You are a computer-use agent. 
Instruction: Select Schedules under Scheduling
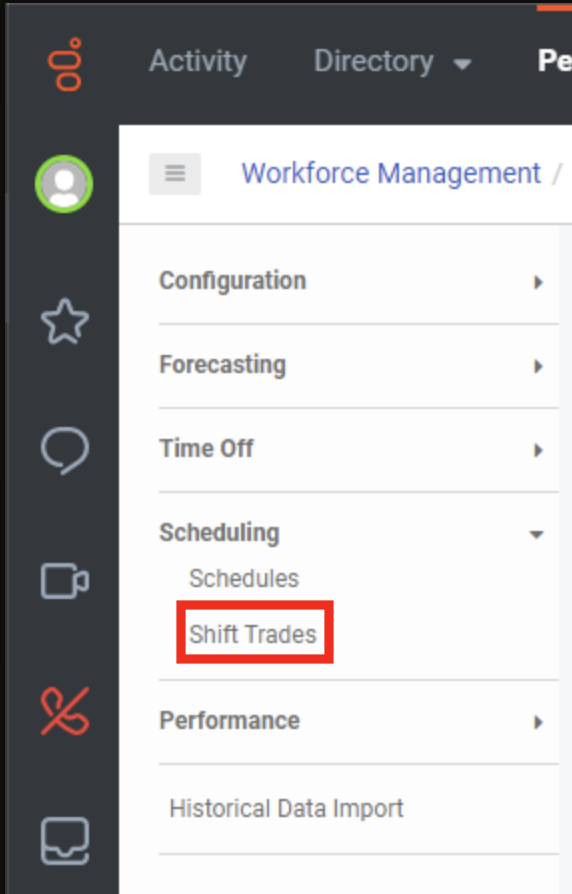pyautogui.click(x=244, y=578)
